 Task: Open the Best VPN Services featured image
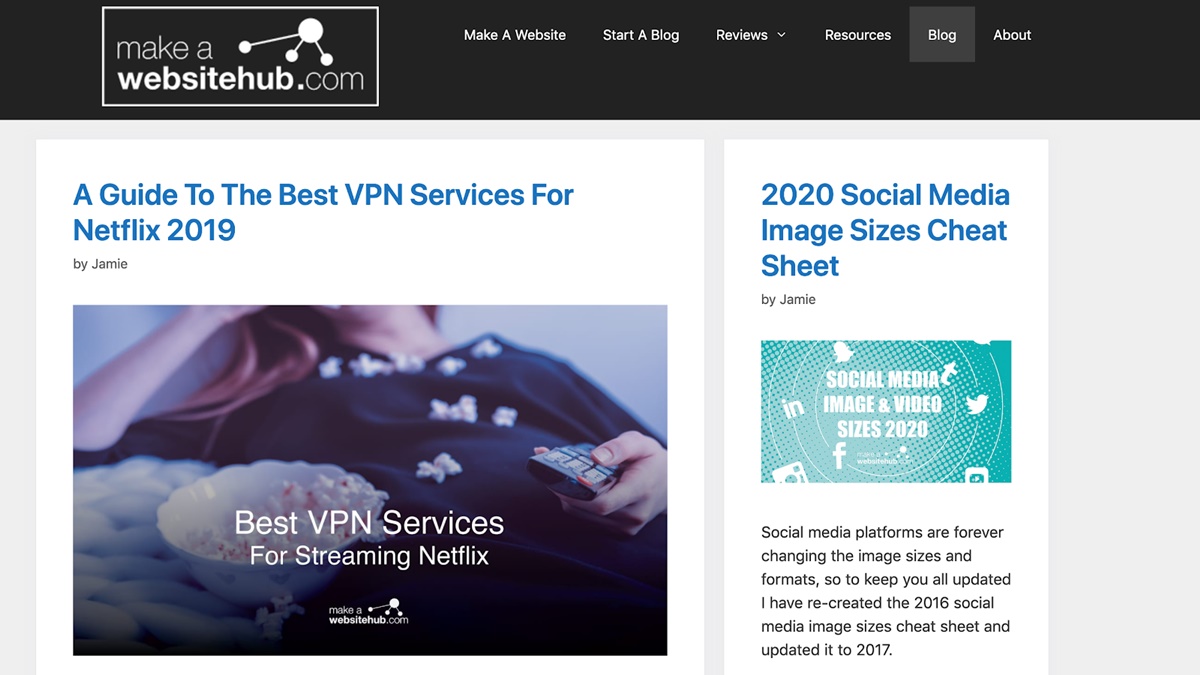pos(370,480)
